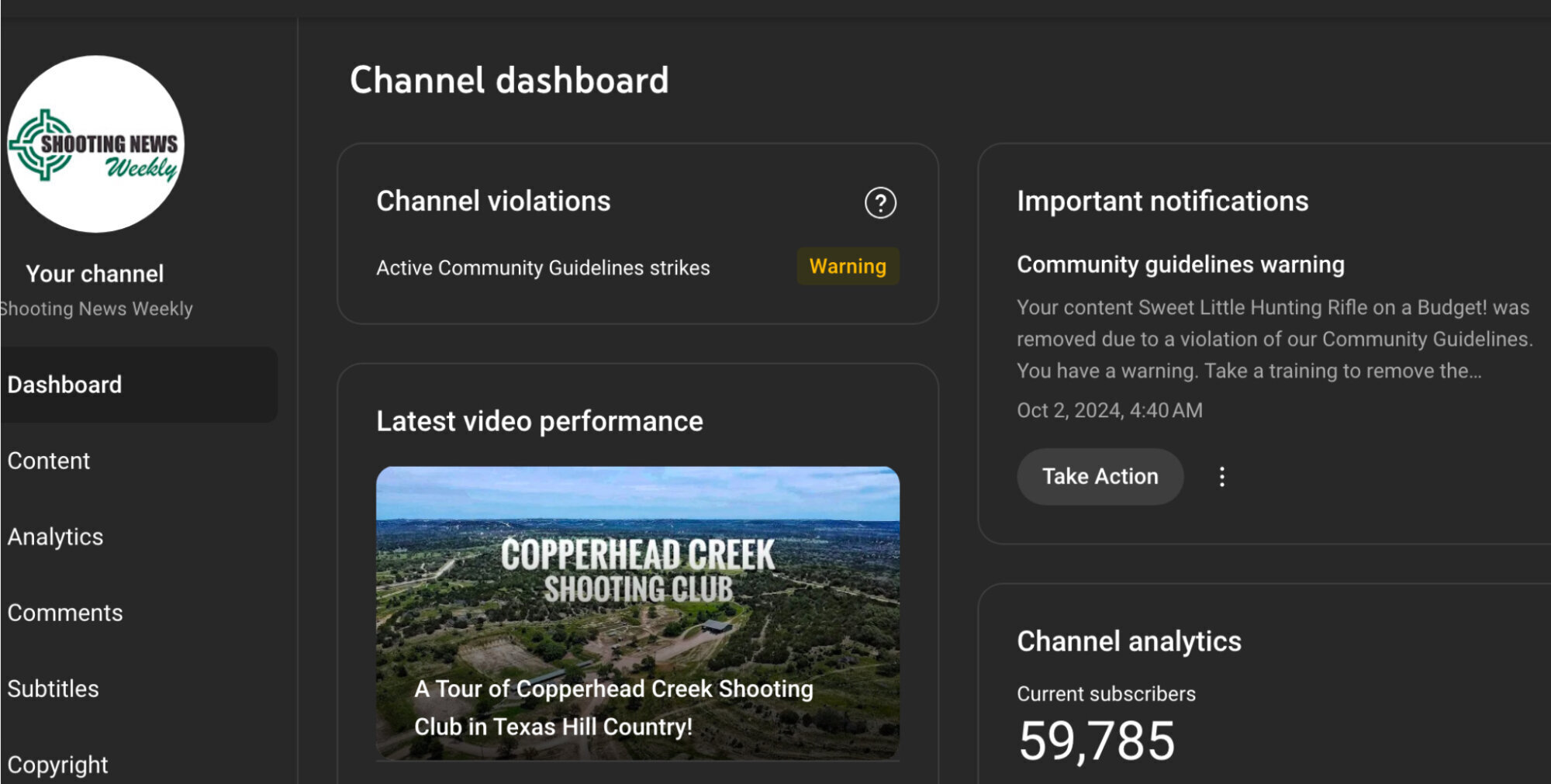Click the Shooting News Weekly channel avatar
This screenshot has width=1551, height=784.
click(x=96, y=143)
